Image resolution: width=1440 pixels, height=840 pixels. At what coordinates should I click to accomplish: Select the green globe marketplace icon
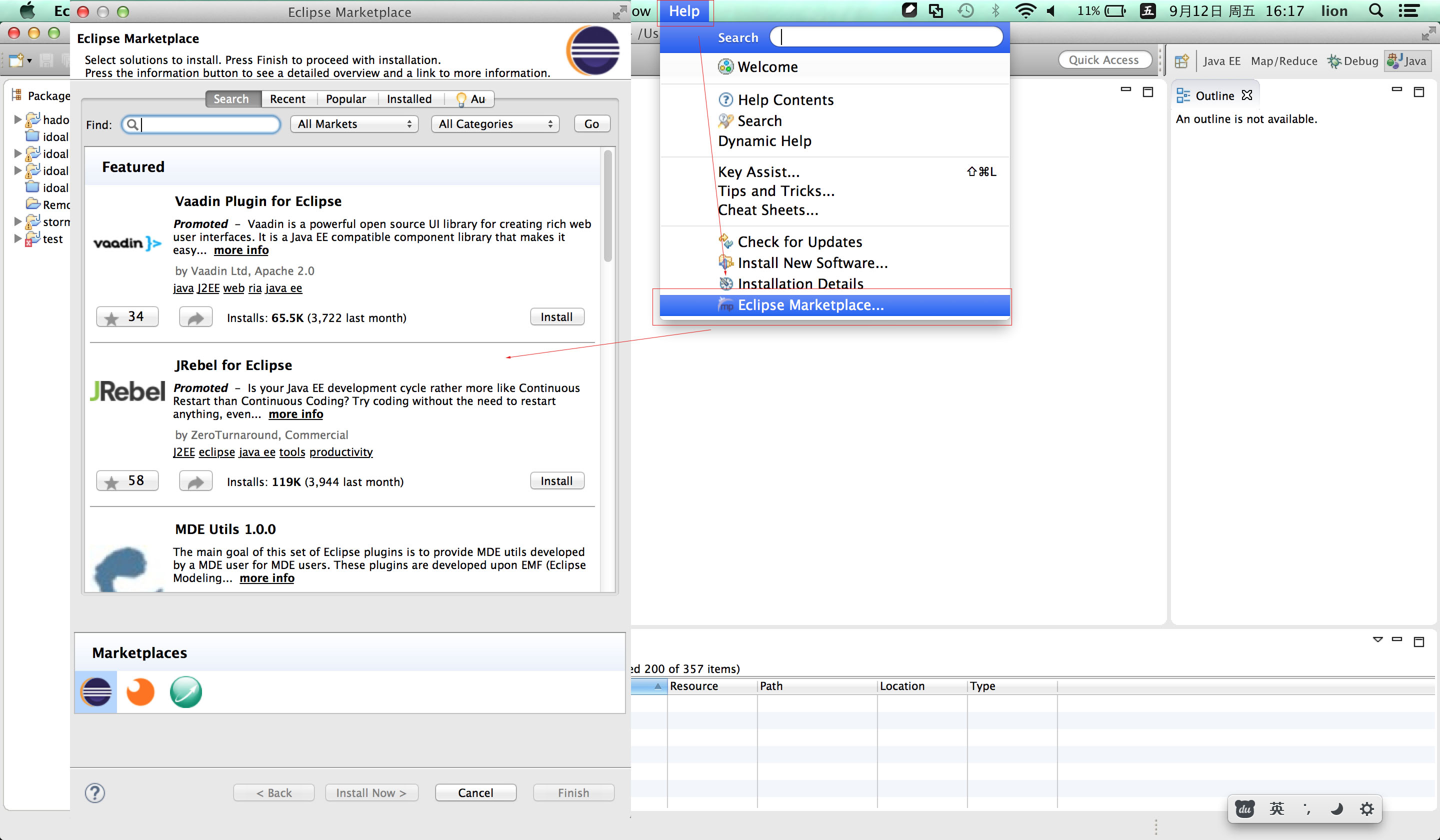coord(185,692)
